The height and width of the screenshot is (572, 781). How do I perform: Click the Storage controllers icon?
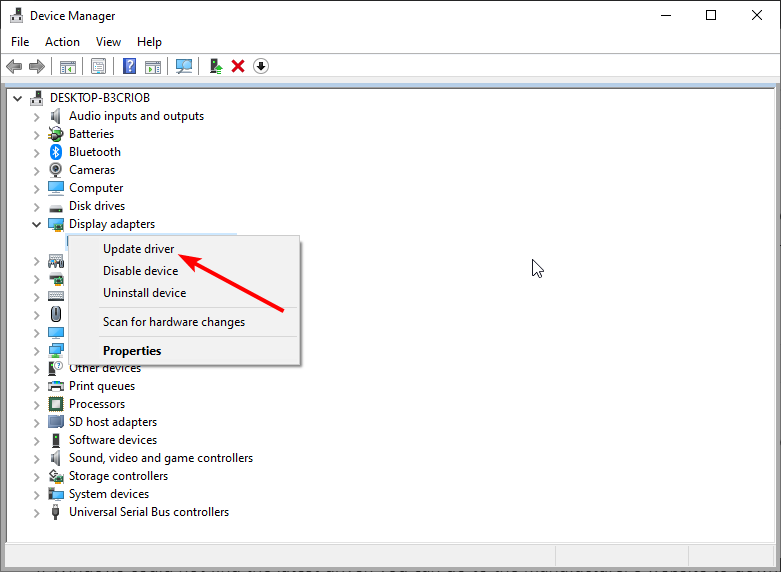pyautogui.click(x=56, y=476)
